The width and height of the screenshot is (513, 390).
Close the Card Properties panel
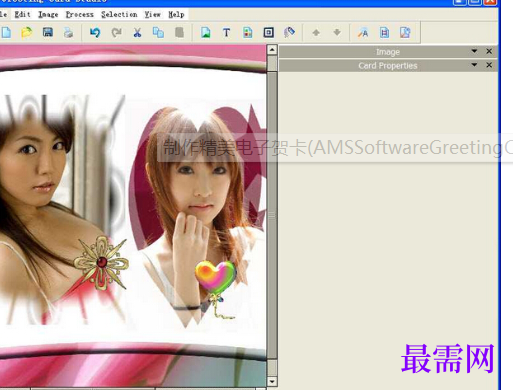[x=489, y=65]
